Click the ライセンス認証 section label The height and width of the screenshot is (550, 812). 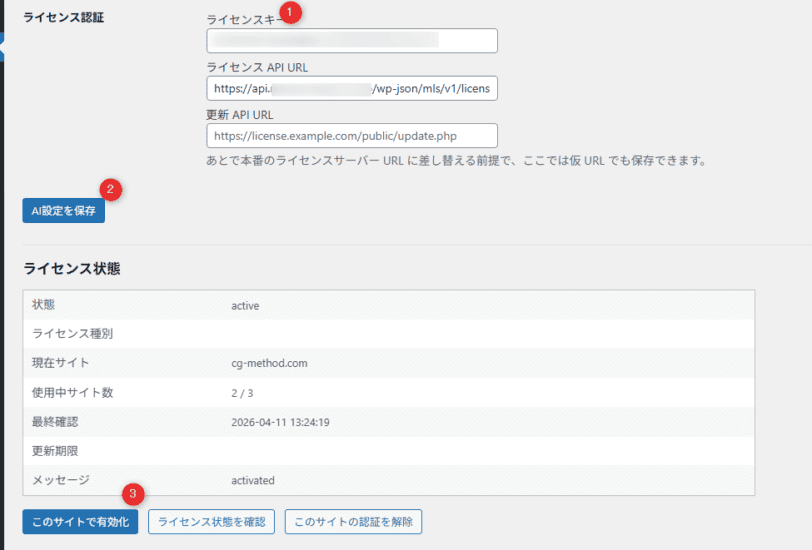point(66,19)
